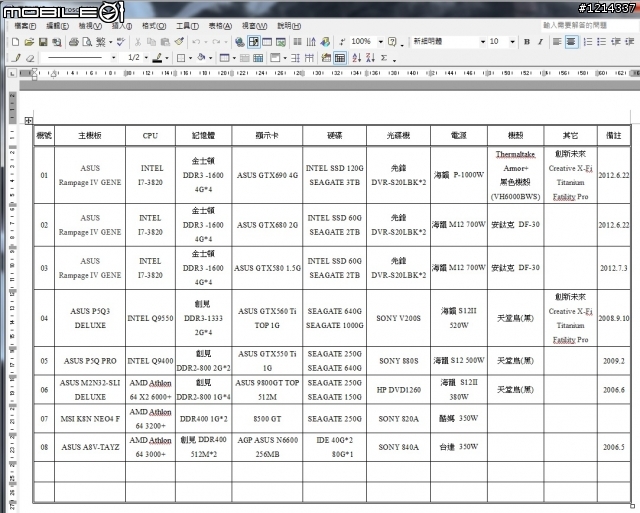
Task: Expand the cell alignment dropdown arrow
Action: 285,58
